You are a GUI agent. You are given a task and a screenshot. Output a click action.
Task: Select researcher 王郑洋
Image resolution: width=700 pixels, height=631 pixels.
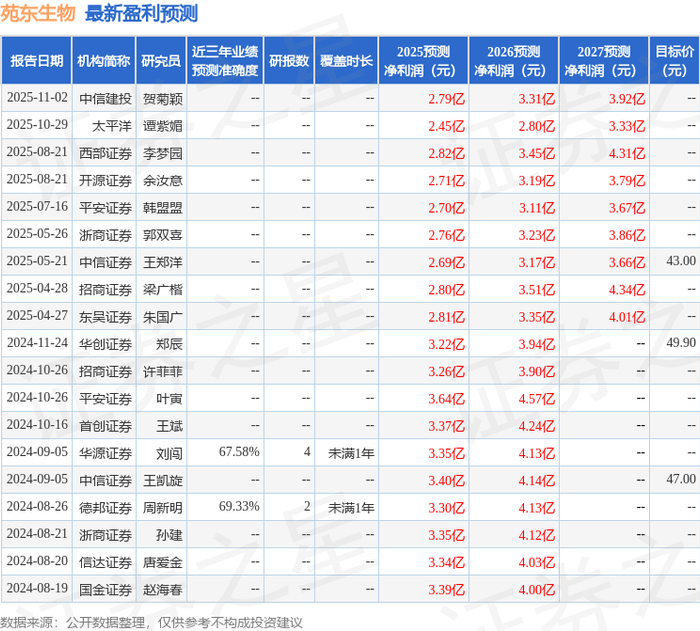[162, 262]
